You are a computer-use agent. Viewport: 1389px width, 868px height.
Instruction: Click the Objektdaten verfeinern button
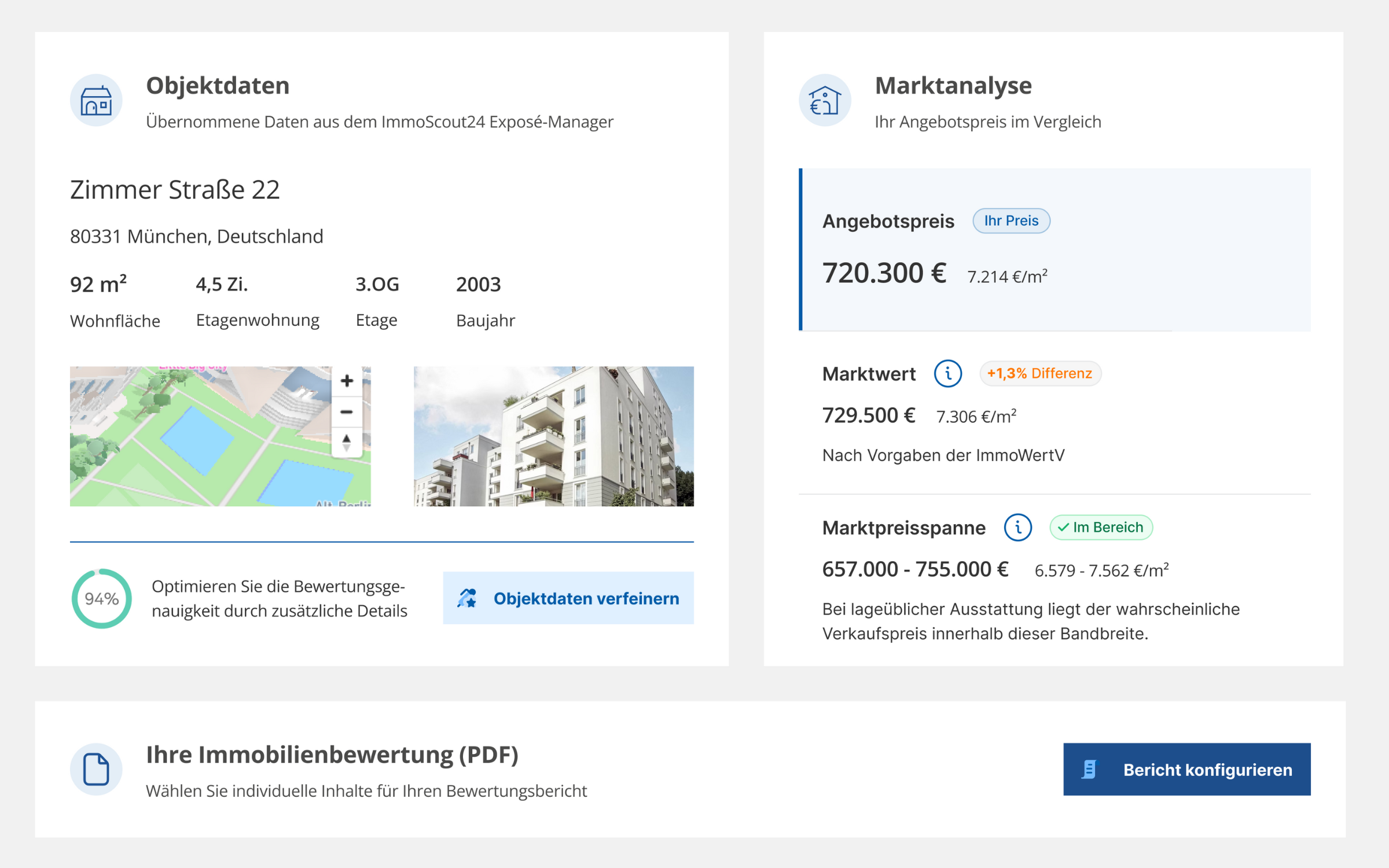[568, 598]
